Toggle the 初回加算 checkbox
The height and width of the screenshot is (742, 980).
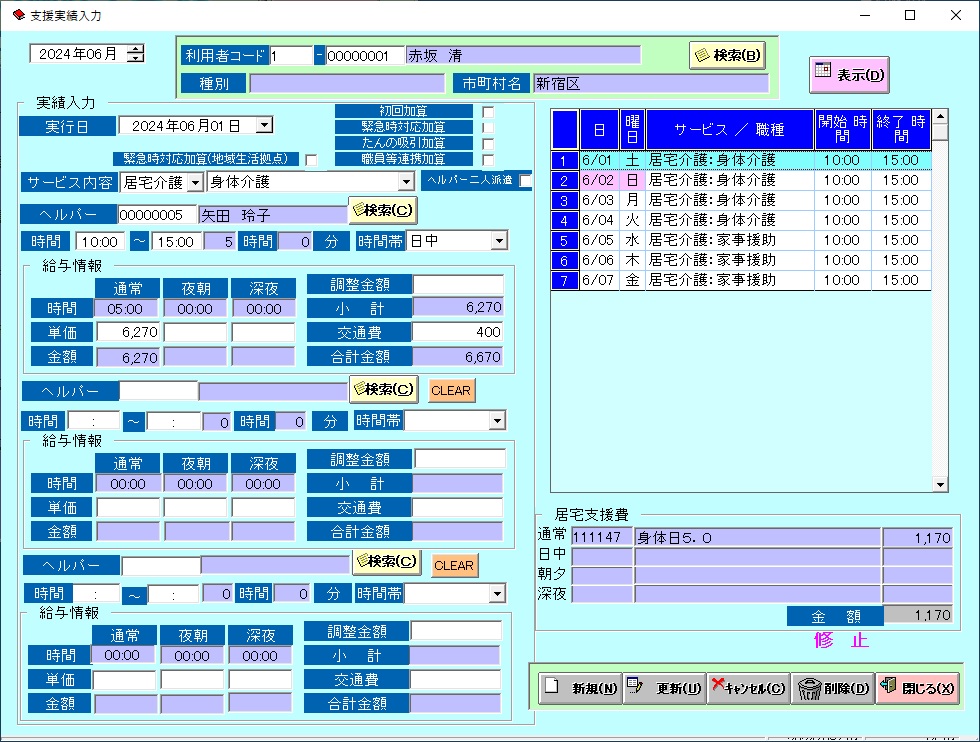pyautogui.click(x=488, y=112)
